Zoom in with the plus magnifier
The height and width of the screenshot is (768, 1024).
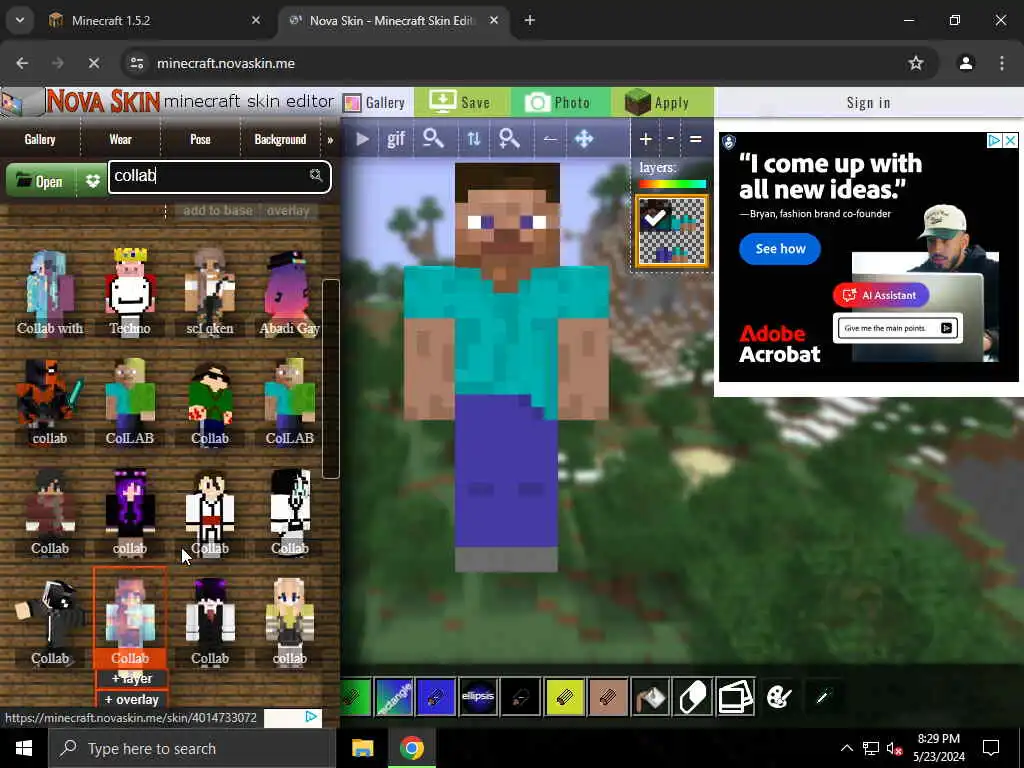pyautogui.click(x=509, y=138)
